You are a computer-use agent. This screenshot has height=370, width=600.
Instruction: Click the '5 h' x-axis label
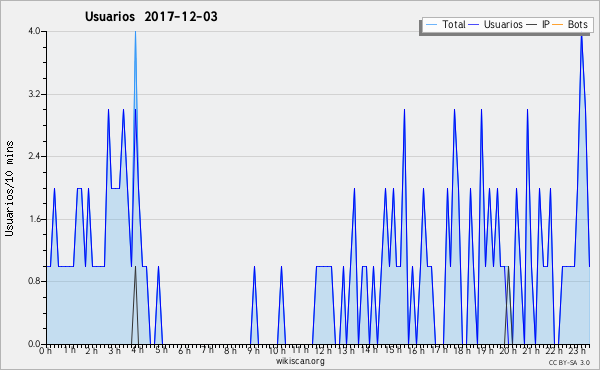[x=161, y=350]
